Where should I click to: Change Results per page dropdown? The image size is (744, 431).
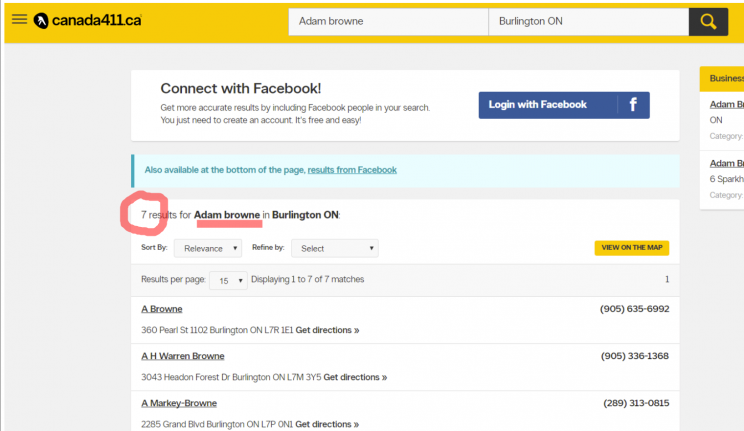point(228,281)
